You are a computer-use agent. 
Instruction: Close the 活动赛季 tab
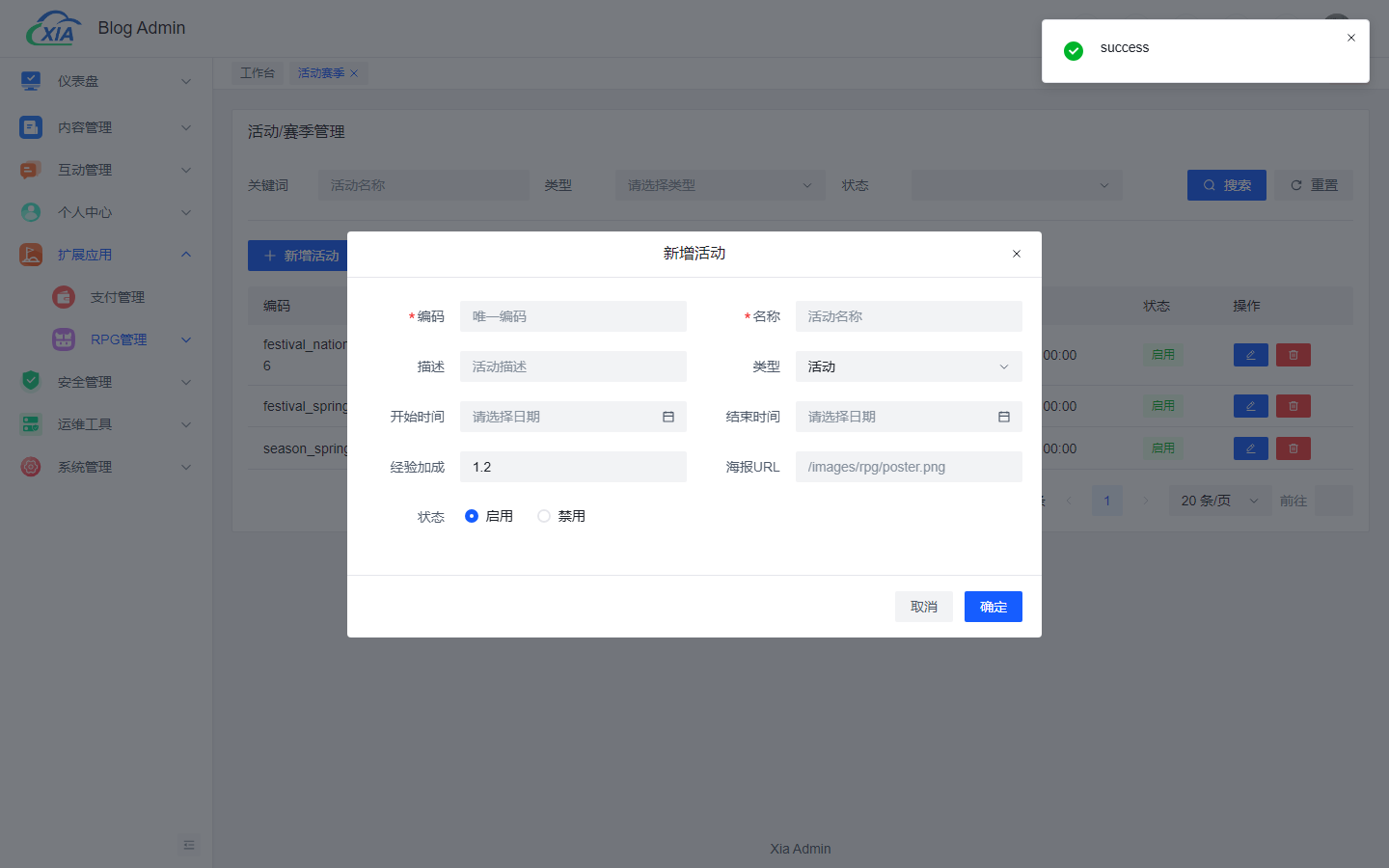coord(354,73)
